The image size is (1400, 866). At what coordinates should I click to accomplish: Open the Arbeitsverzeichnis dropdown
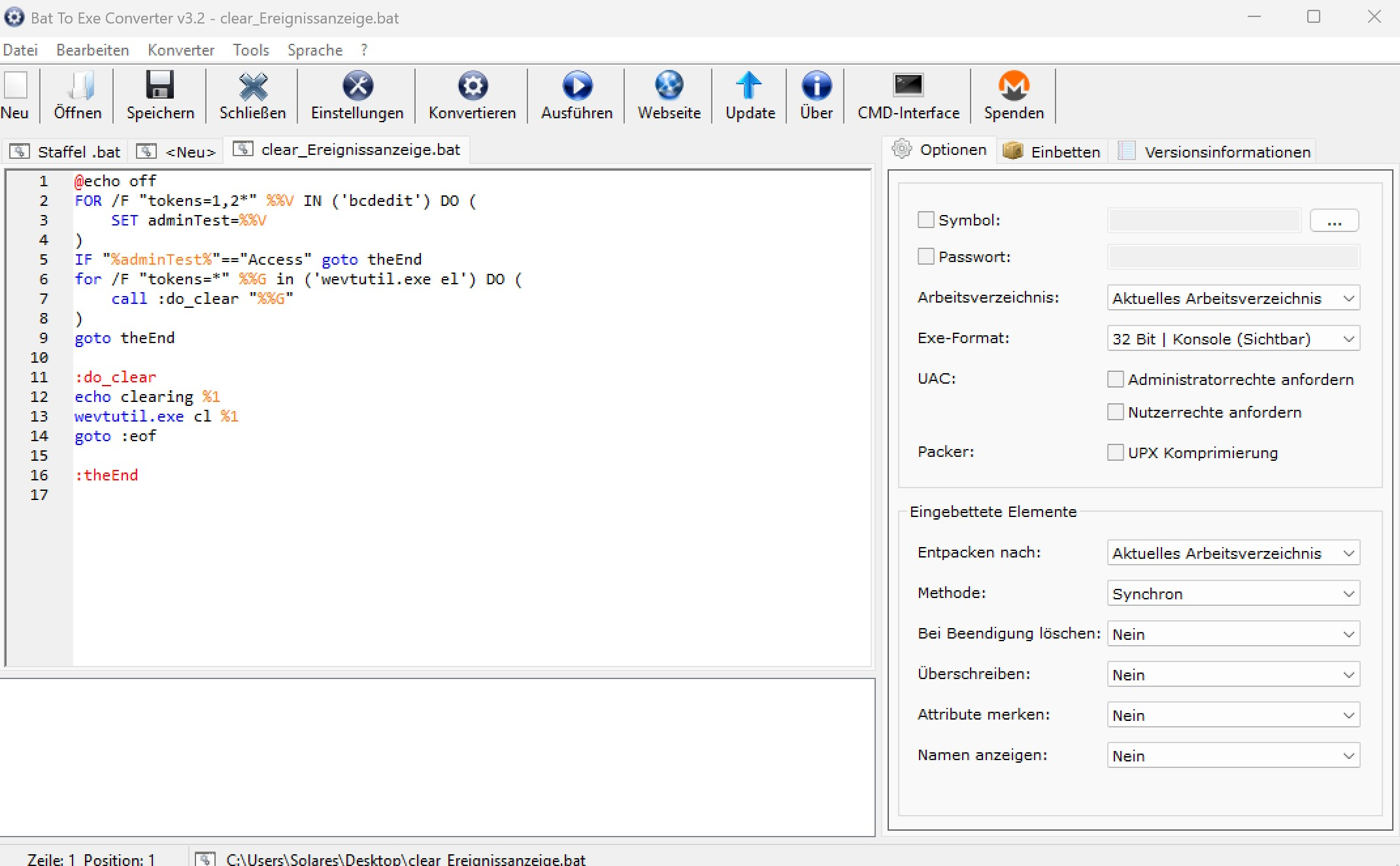click(1233, 298)
